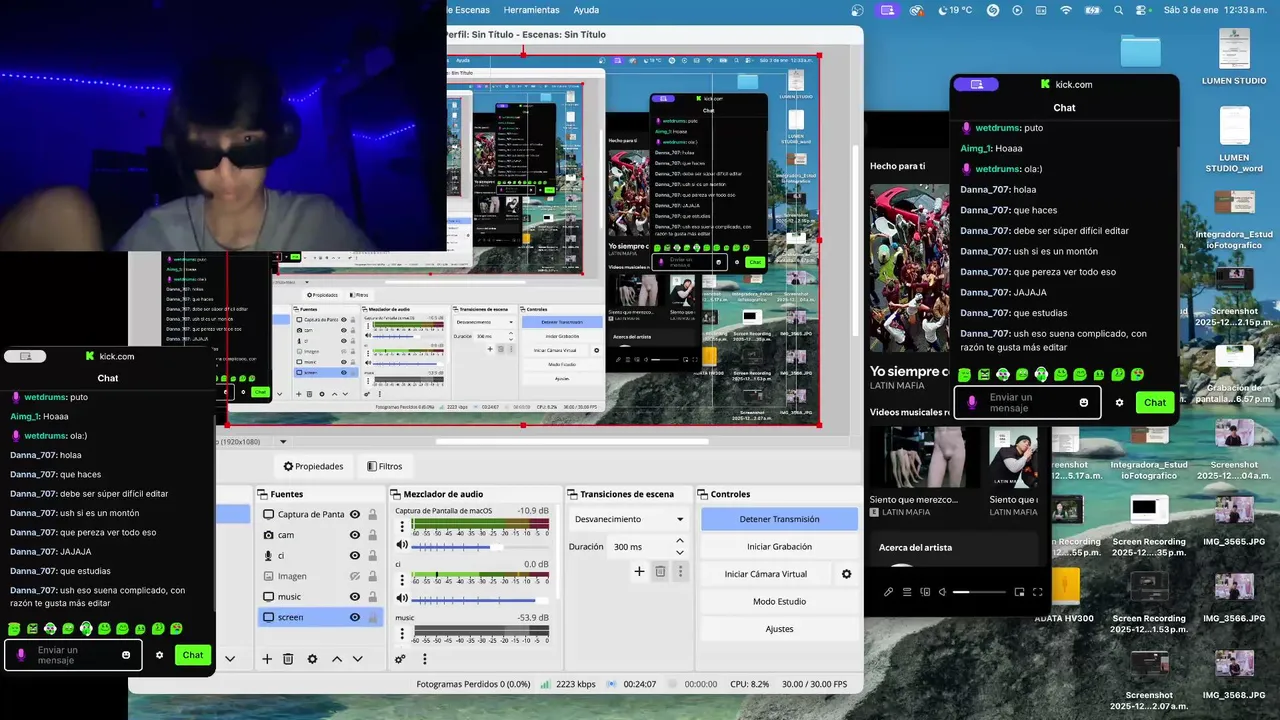Hide the ci source
The width and height of the screenshot is (1280, 720).
[x=354, y=555]
